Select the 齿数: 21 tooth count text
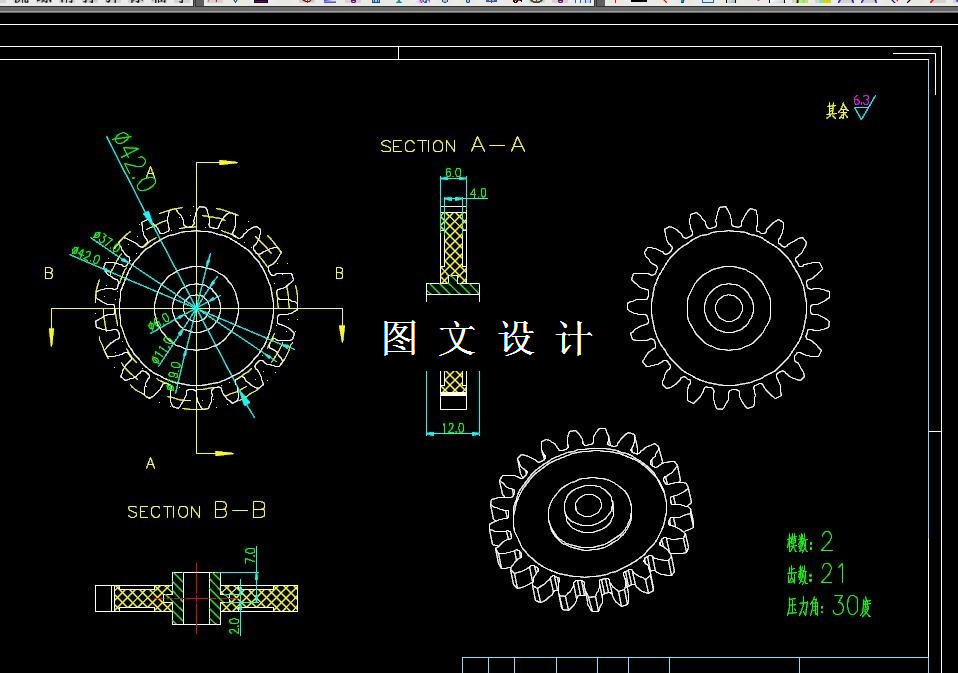This screenshot has width=958, height=673. click(816, 574)
